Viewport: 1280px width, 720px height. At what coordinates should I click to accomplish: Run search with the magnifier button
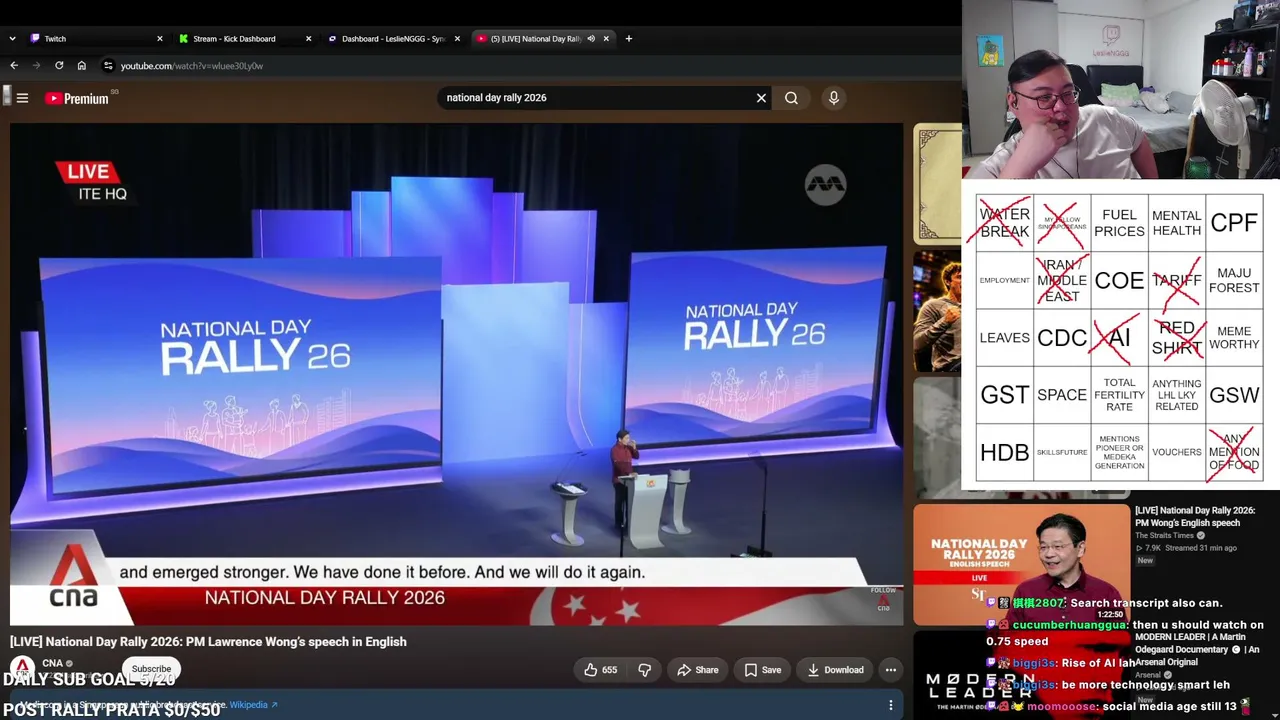[791, 98]
